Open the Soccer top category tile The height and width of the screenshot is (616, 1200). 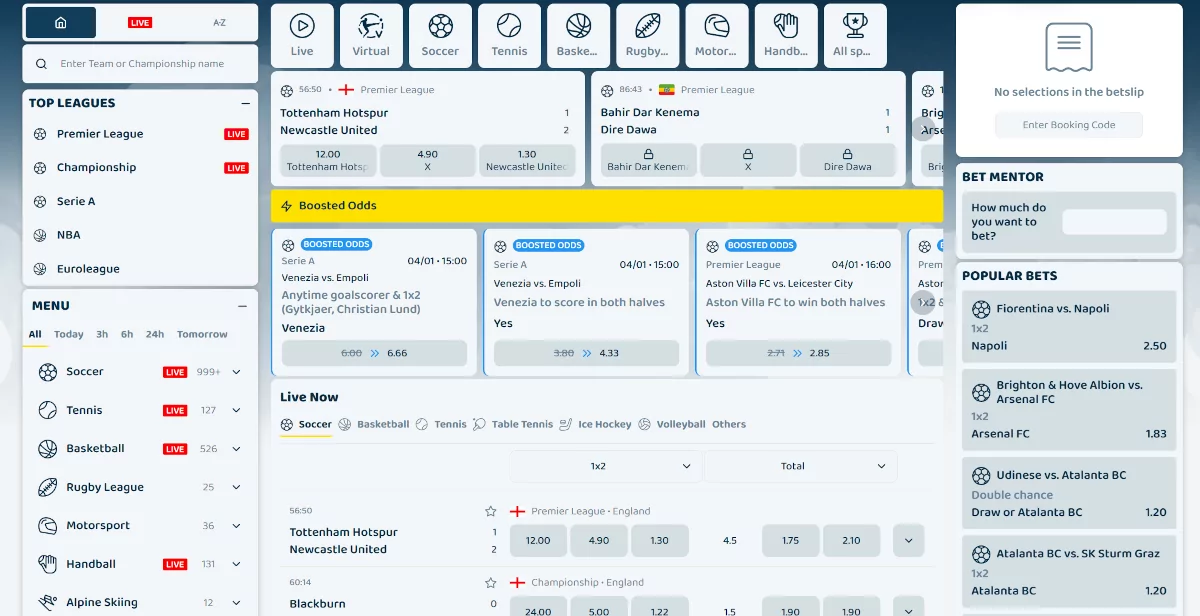coord(440,36)
